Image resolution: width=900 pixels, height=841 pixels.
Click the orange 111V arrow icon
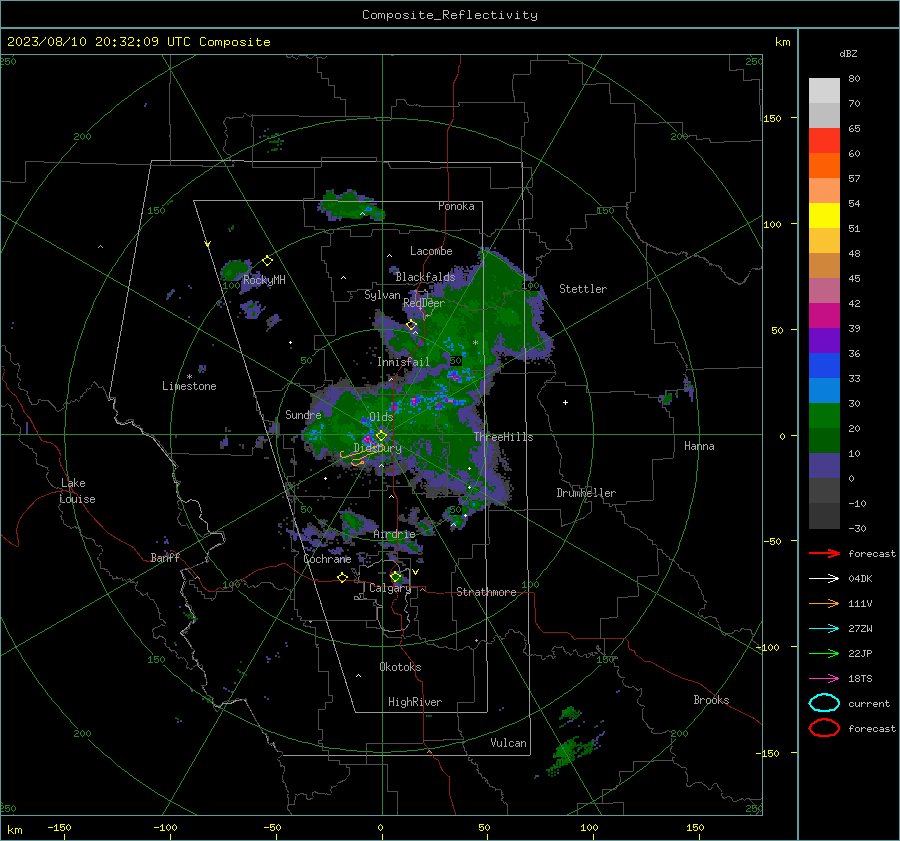(824, 603)
